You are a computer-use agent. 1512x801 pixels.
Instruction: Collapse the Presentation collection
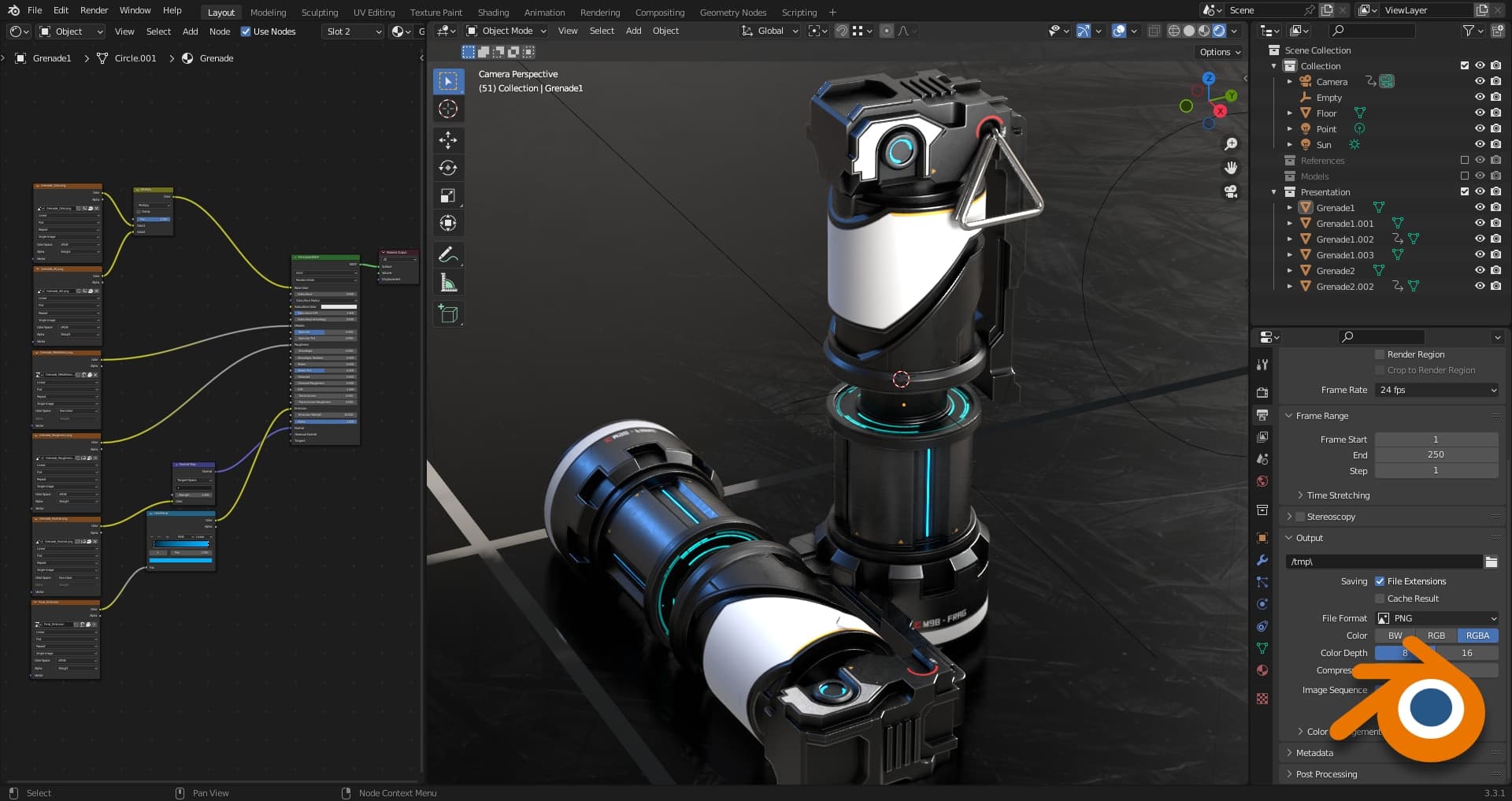click(x=1274, y=192)
